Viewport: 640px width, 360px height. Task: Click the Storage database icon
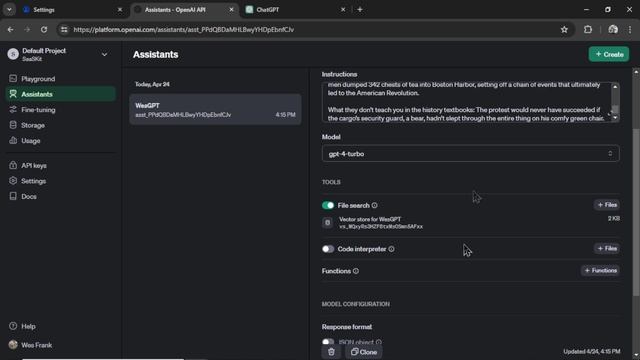(x=13, y=125)
